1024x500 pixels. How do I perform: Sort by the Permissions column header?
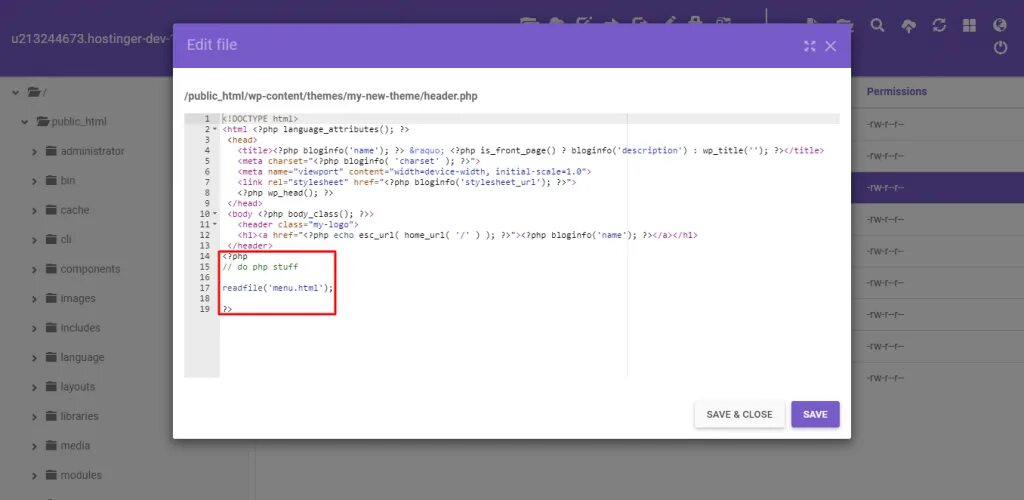897,91
